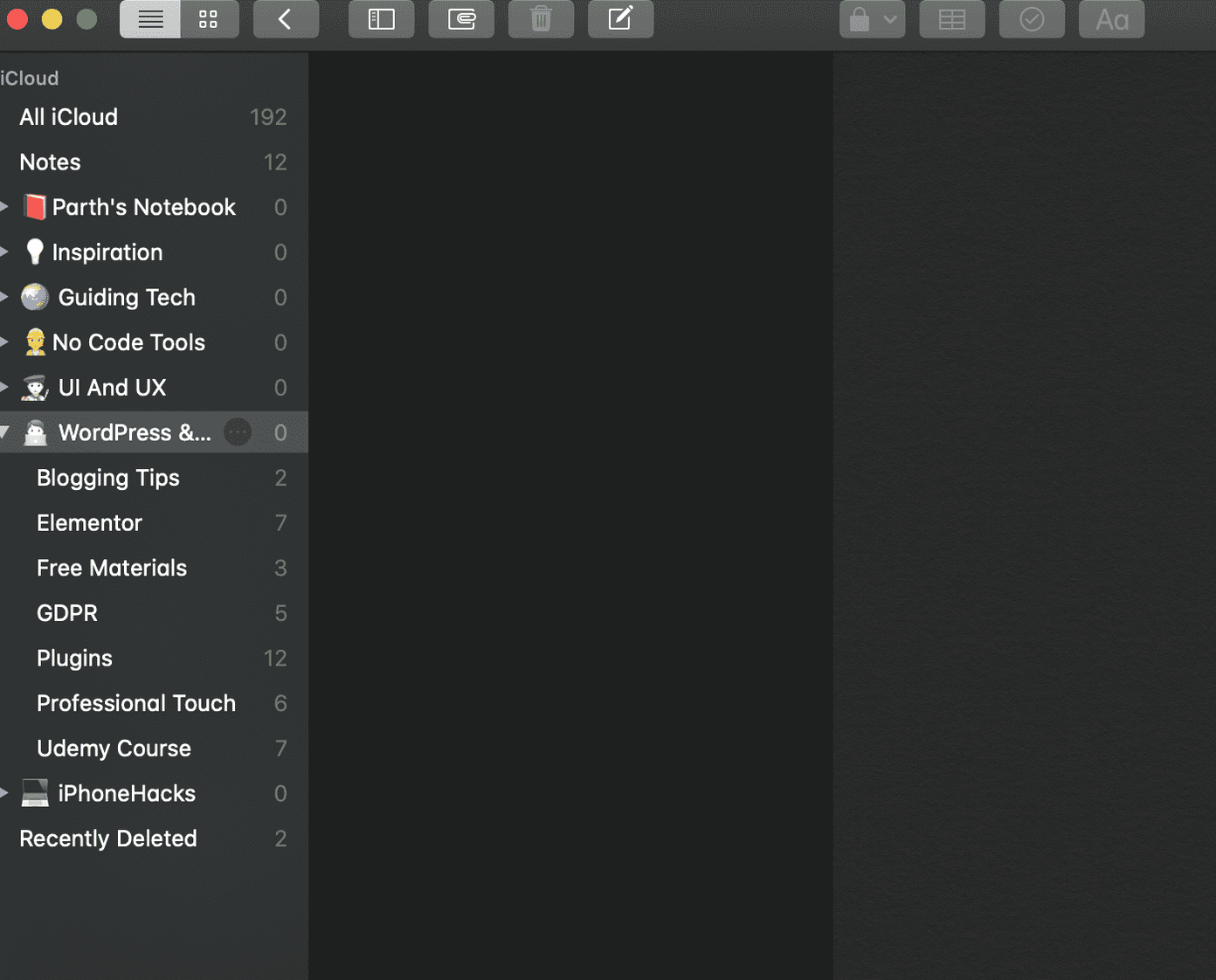Open the Aa text format menu
Screen dimensions: 1216x980
coord(1112,19)
